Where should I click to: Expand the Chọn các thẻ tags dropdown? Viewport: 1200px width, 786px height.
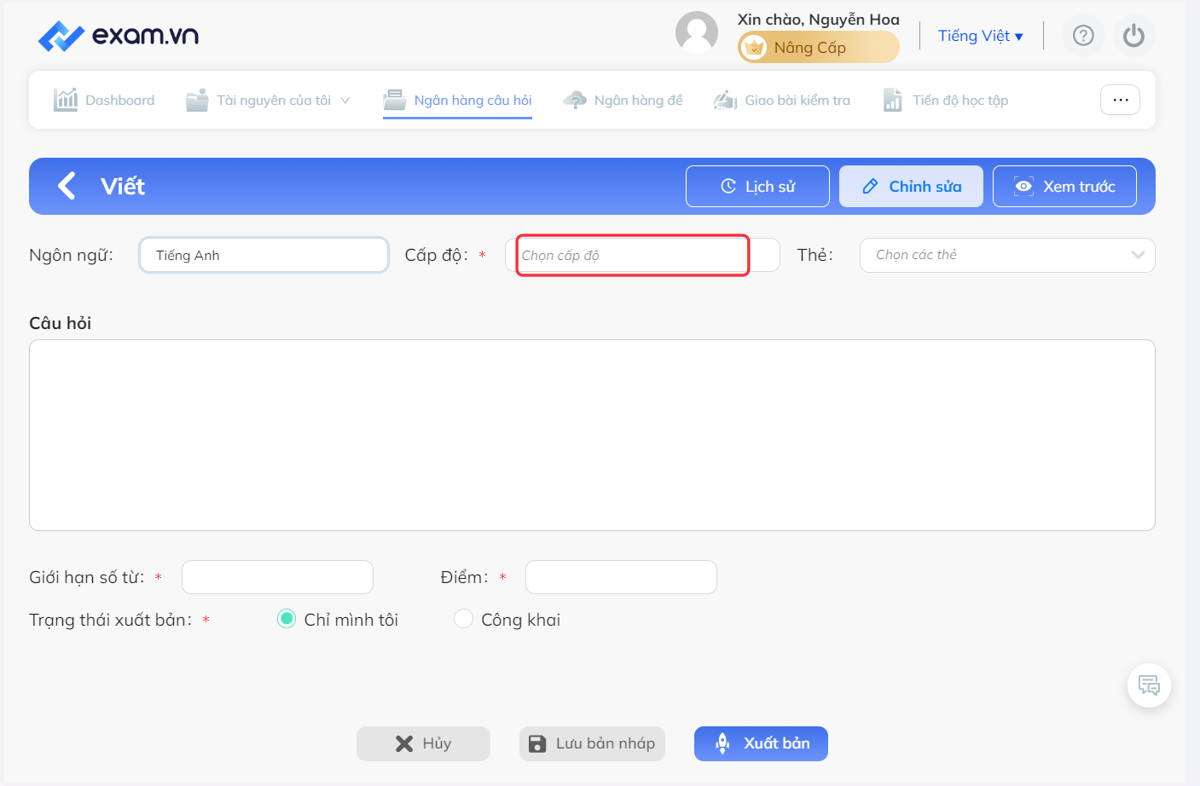1007,255
